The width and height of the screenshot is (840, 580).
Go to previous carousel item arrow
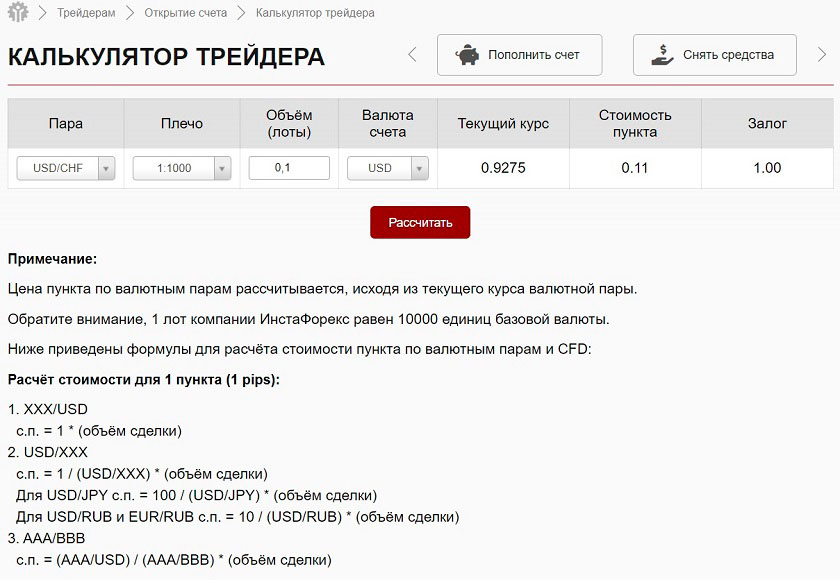[x=412, y=54]
